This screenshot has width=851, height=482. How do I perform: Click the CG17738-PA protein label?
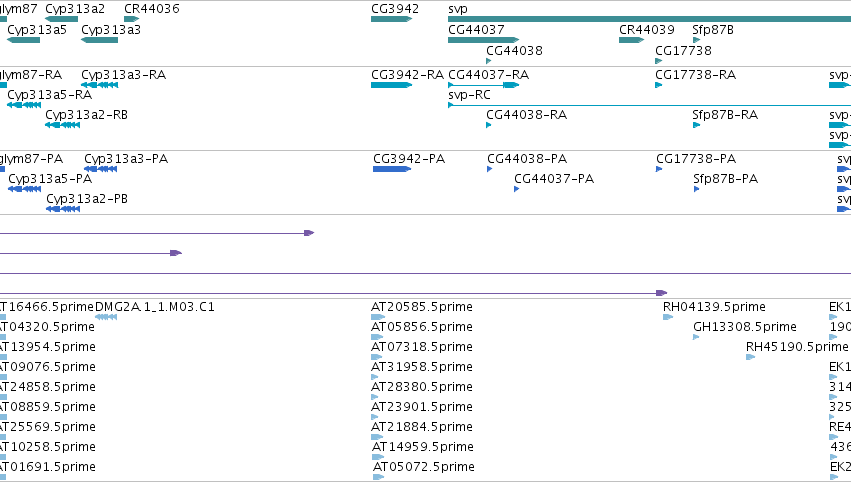click(696, 158)
